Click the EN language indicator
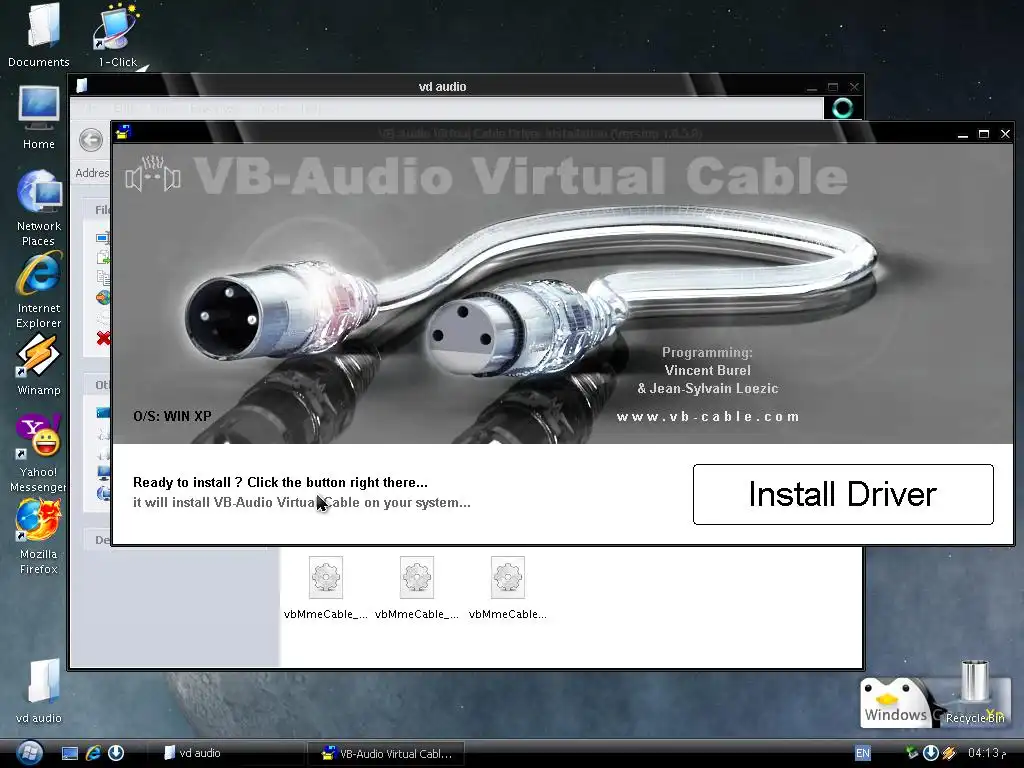 pos(863,753)
